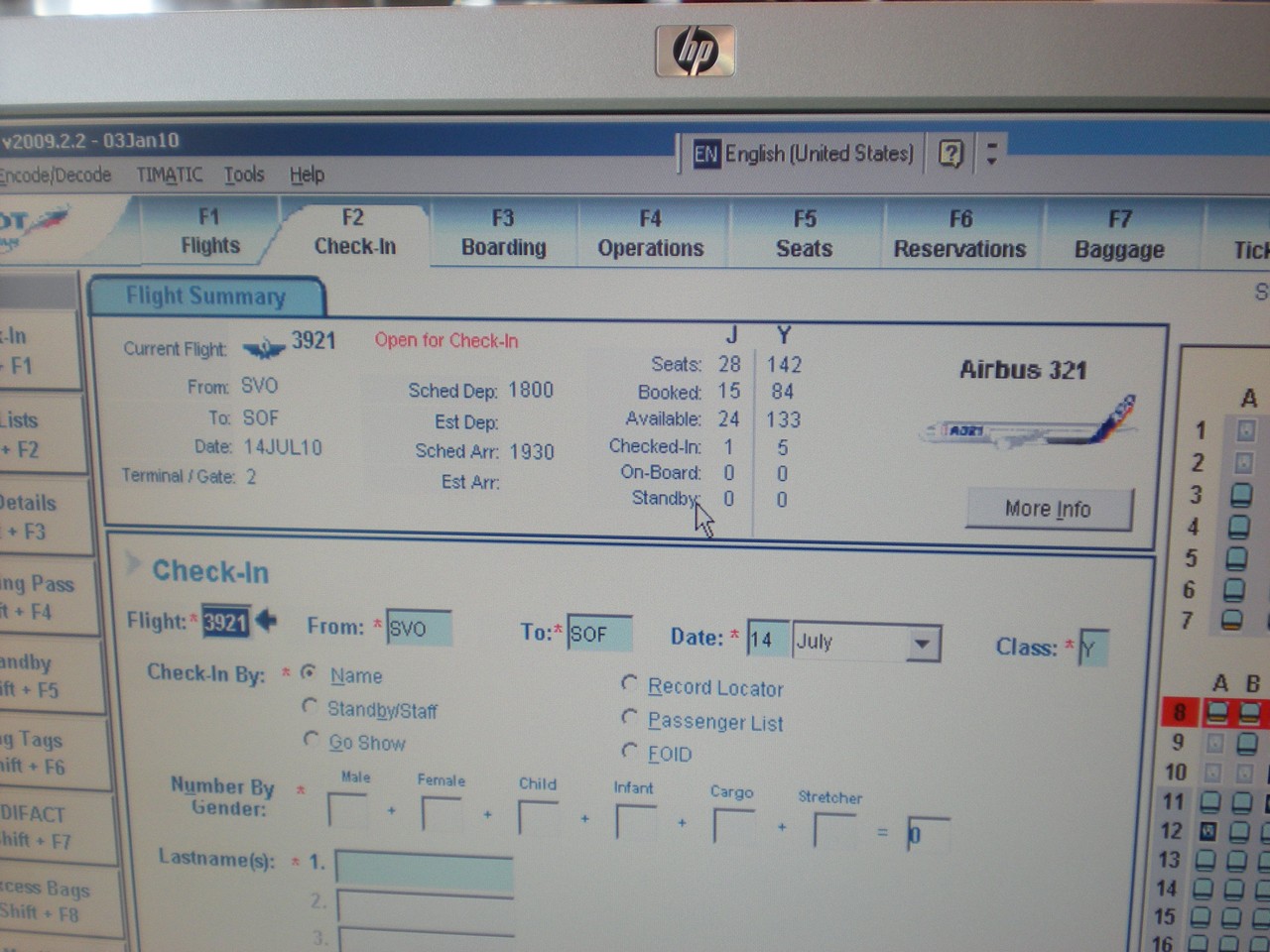Viewport: 1270px width, 952px height.
Task: Open the F7 Baggage tab
Action: pyautogui.click(x=1119, y=236)
